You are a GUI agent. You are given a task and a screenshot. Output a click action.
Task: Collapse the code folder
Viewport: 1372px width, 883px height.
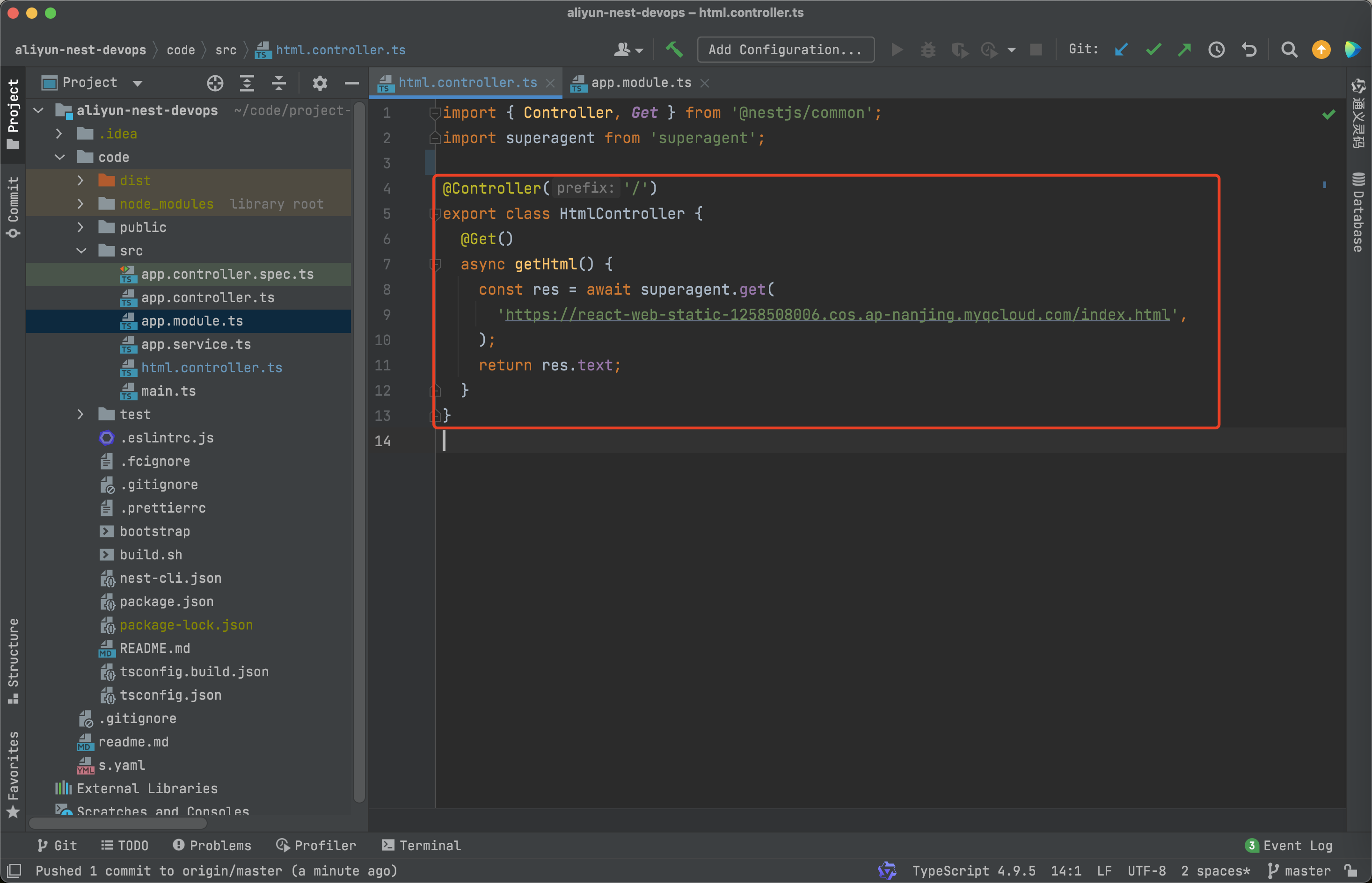coord(59,157)
